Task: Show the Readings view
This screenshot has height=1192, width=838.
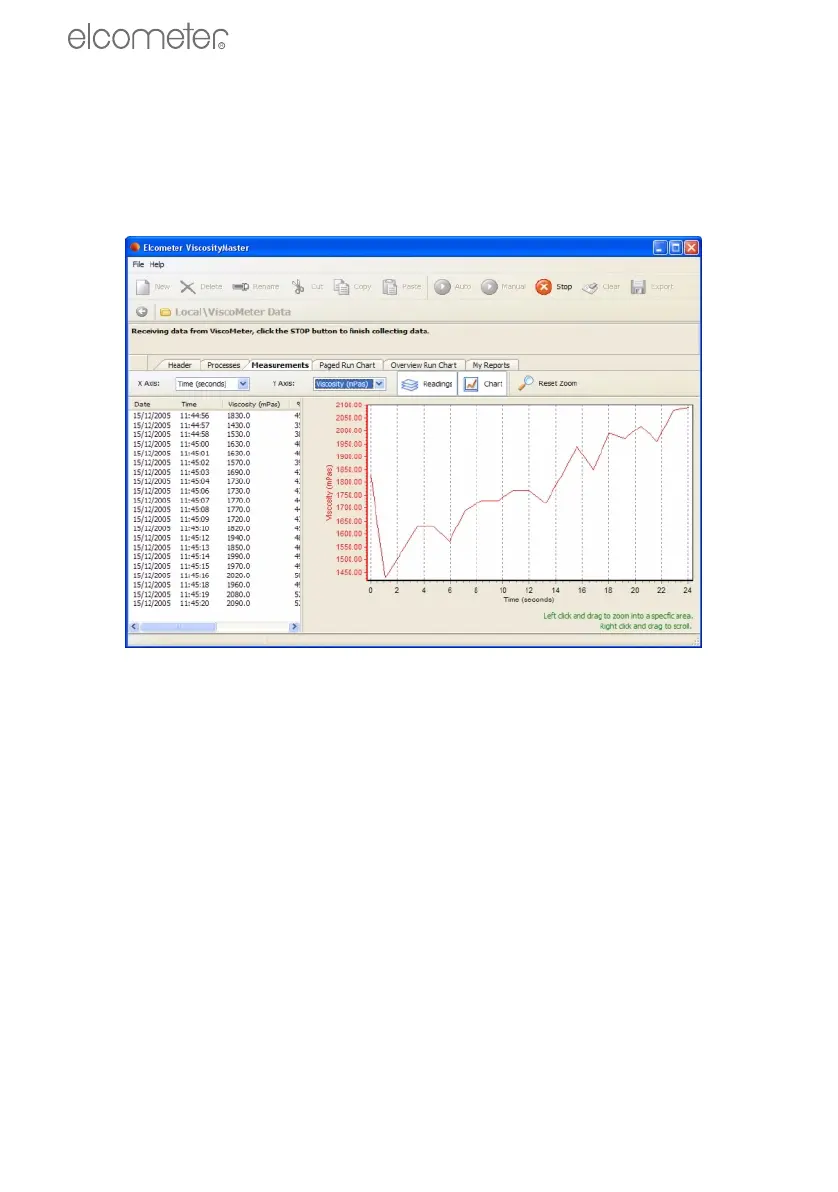Action: coord(427,384)
